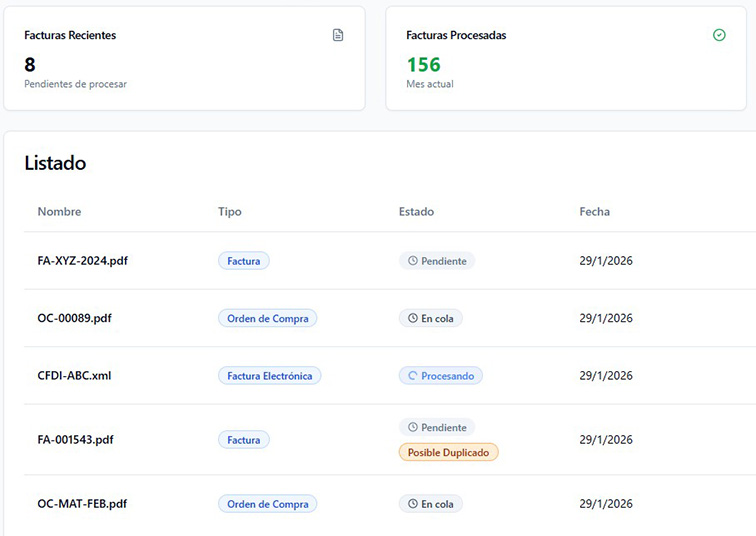Sort the list by the Nombre column header
Viewport: 756px width, 536px height.
point(59,212)
